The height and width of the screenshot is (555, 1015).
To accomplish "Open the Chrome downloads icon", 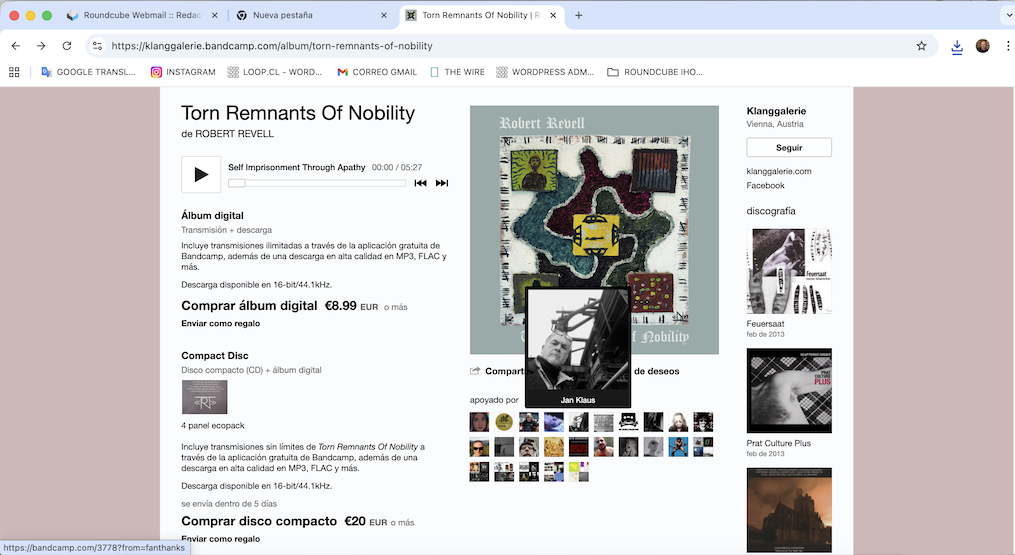I will (957, 46).
